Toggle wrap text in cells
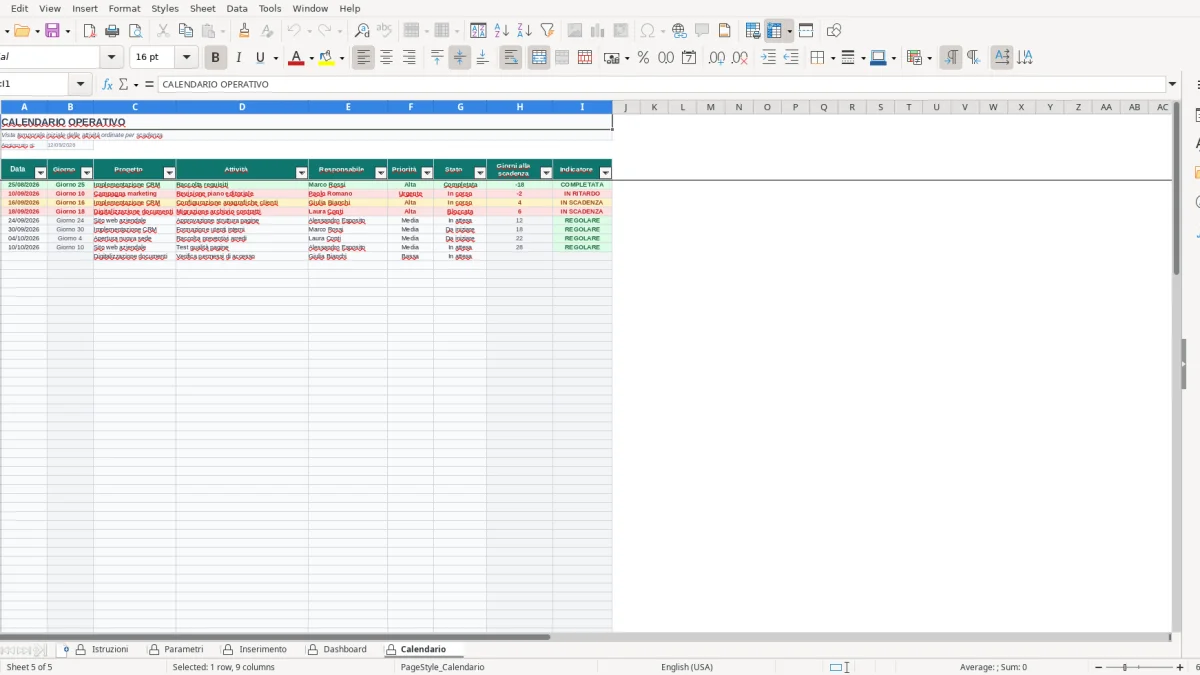Screen dimensions: 1200x675 [x=511, y=58]
